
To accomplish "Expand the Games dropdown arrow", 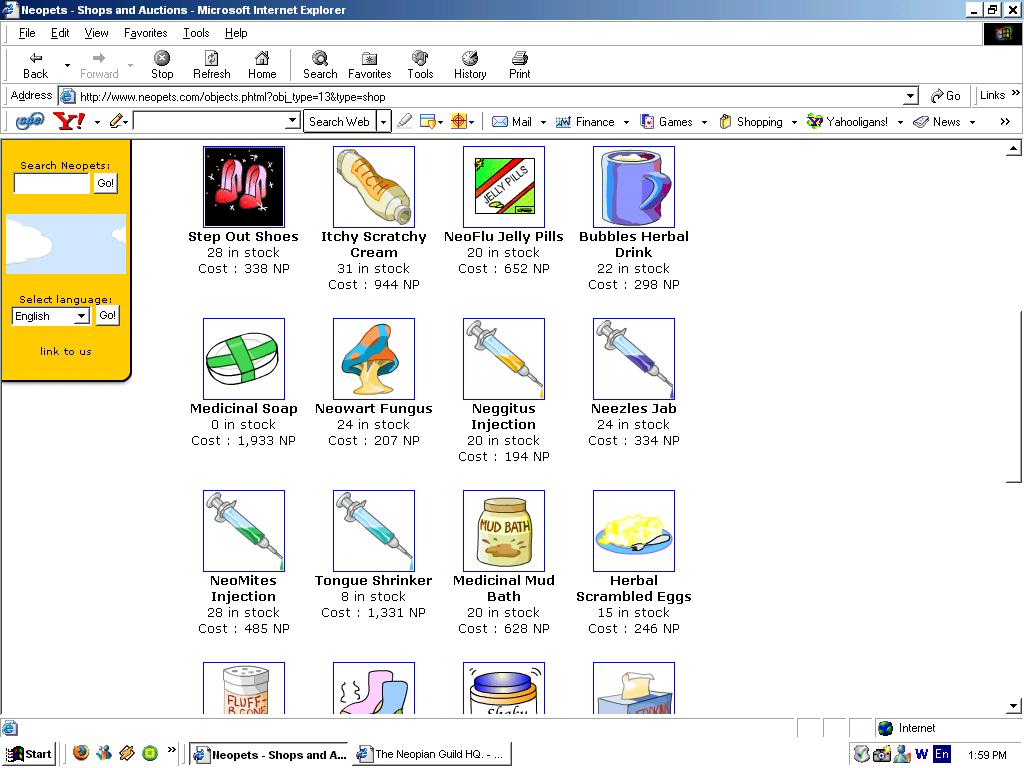I will (x=704, y=122).
